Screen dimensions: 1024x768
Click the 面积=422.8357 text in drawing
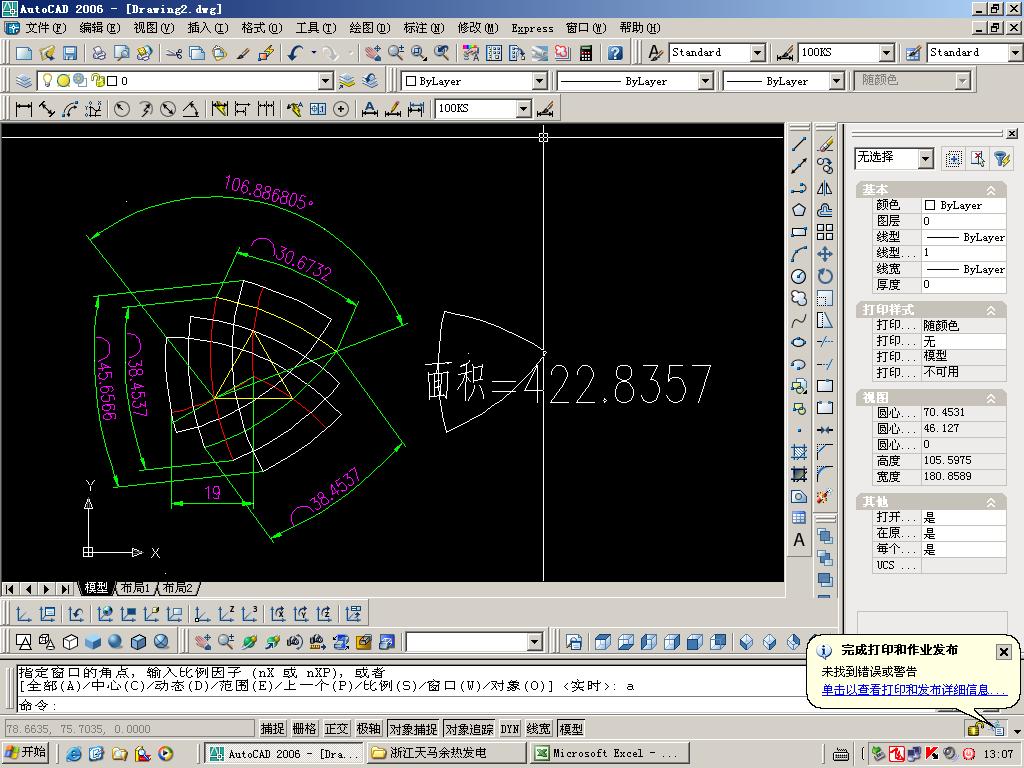click(x=568, y=383)
